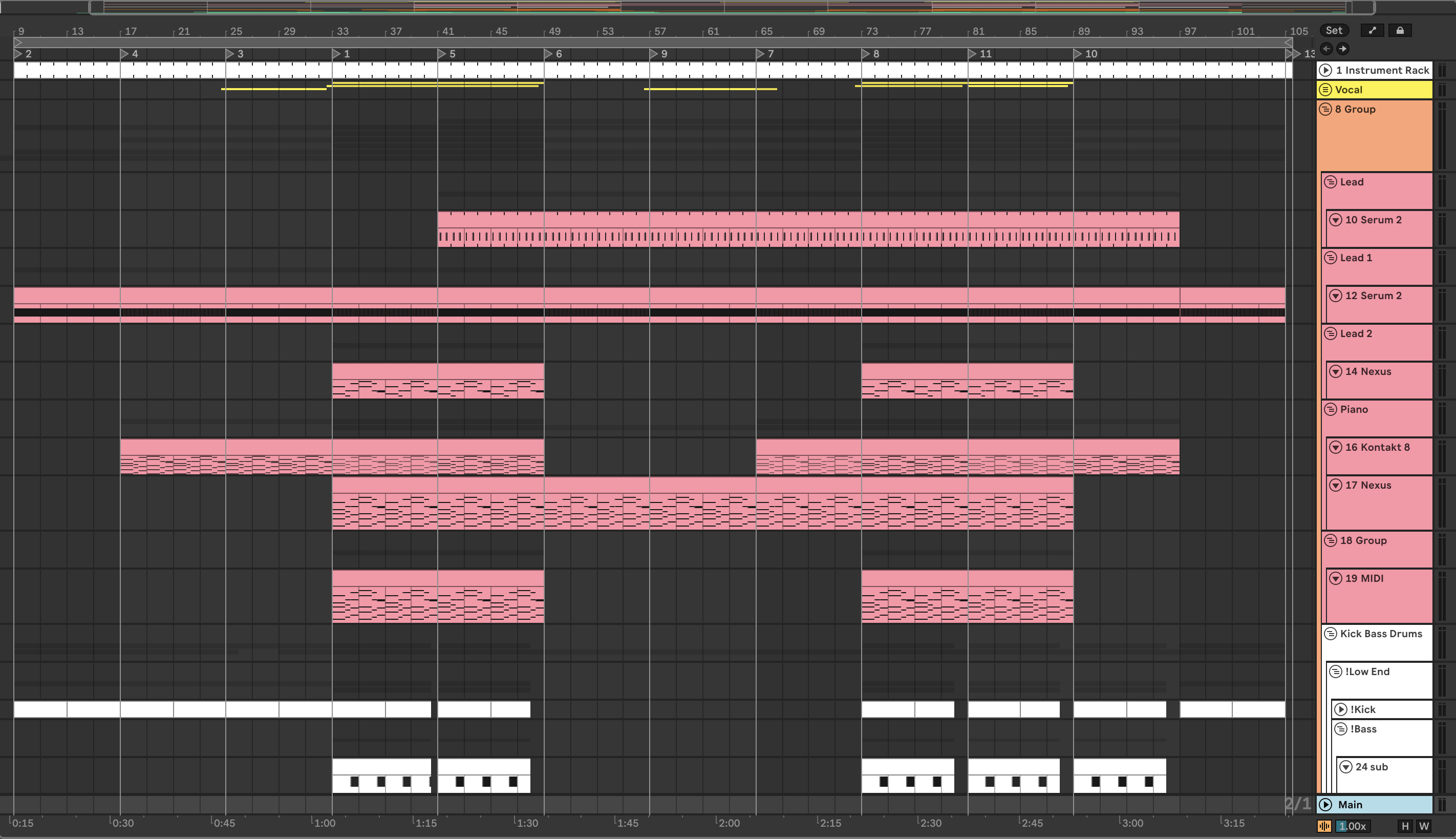
Task: Fold the 18 Group track
Action: [x=1331, y=540]
